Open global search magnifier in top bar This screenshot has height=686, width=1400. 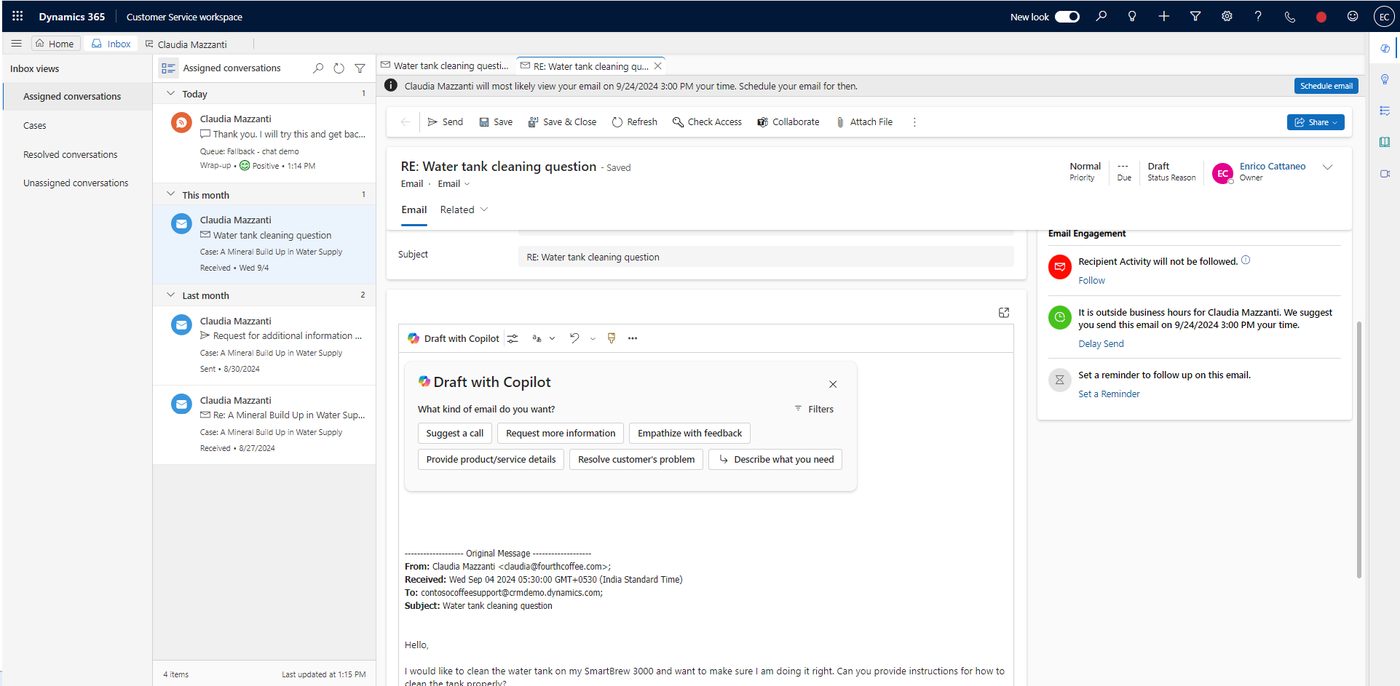tap(1101, 16)
